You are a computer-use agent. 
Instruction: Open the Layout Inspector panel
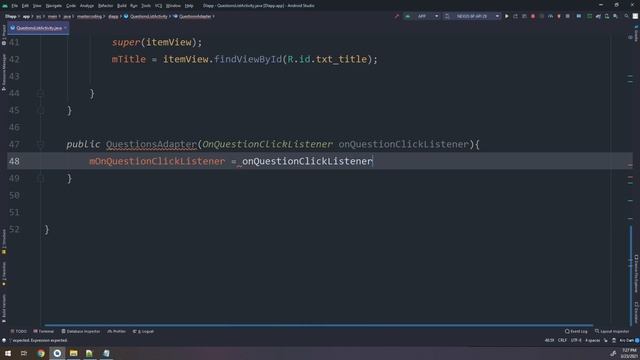pos(611,331)
